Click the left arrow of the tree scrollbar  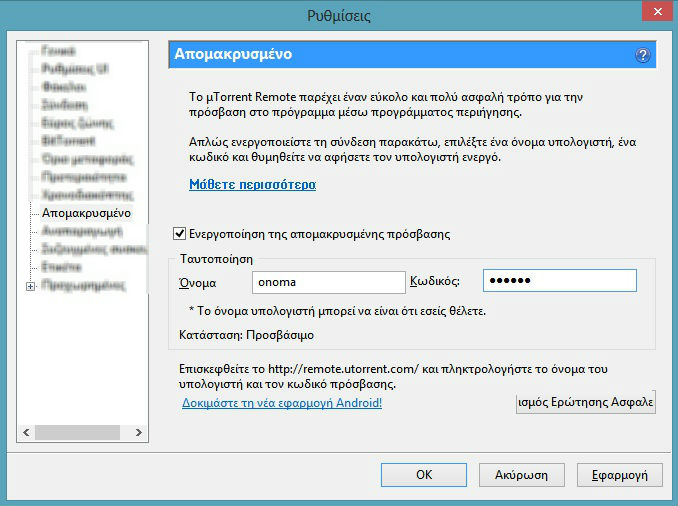coord(26,432)
